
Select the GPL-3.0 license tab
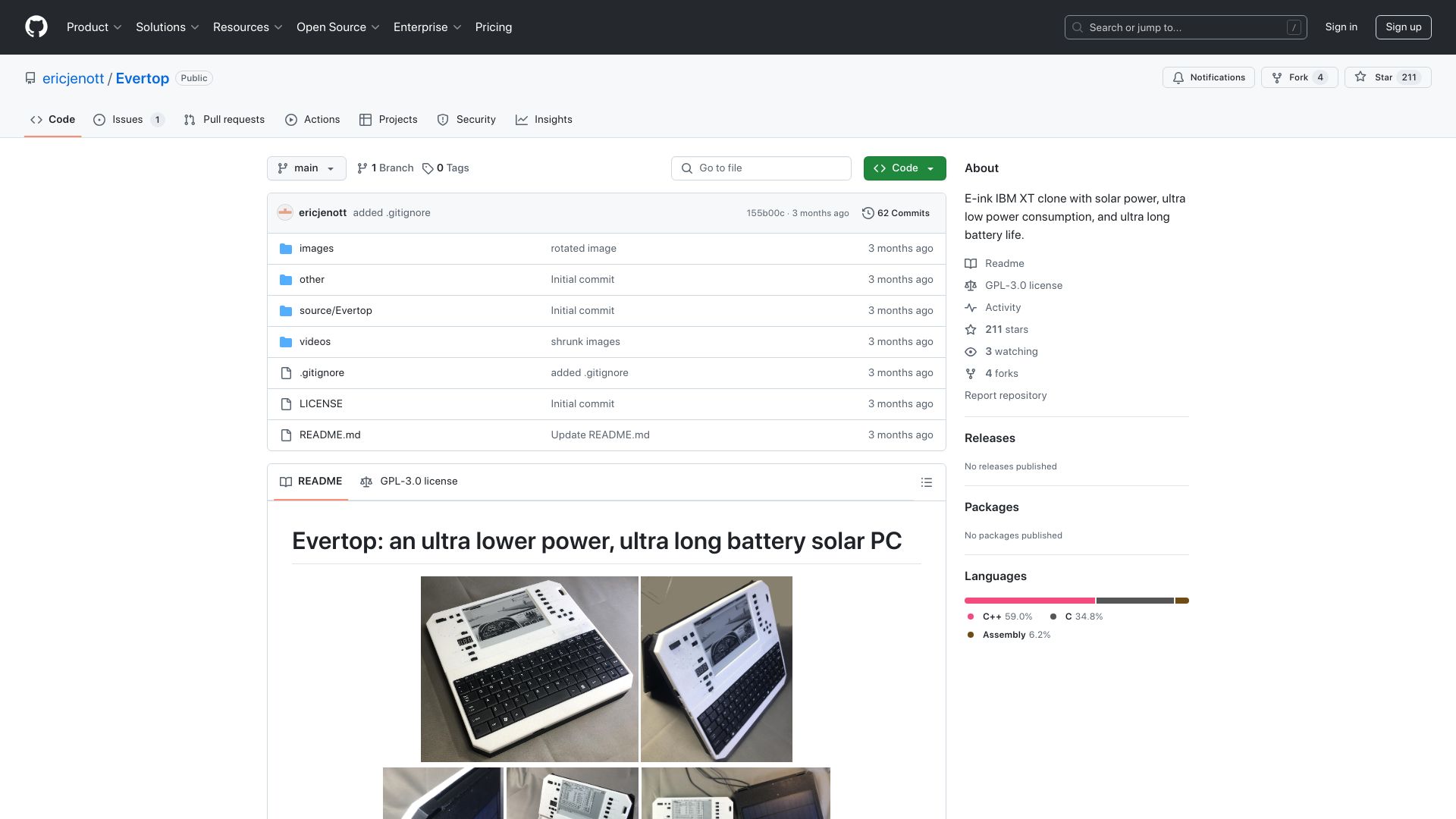(x=409, y=482)
